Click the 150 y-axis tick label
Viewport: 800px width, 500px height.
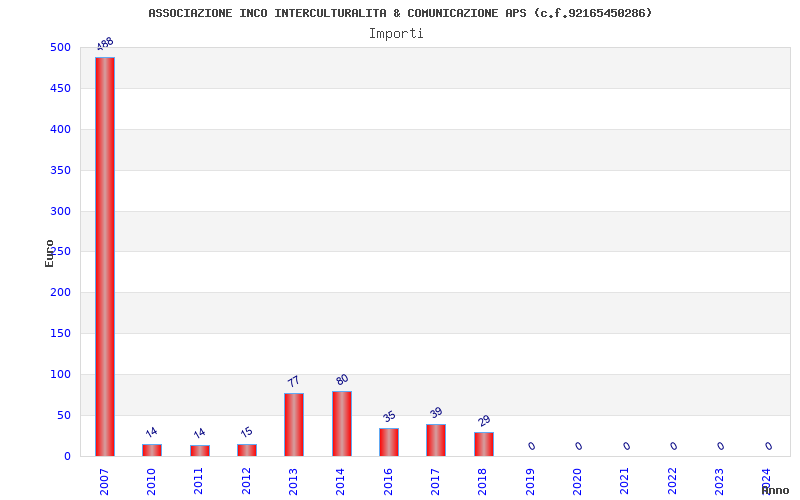[60, 333]
